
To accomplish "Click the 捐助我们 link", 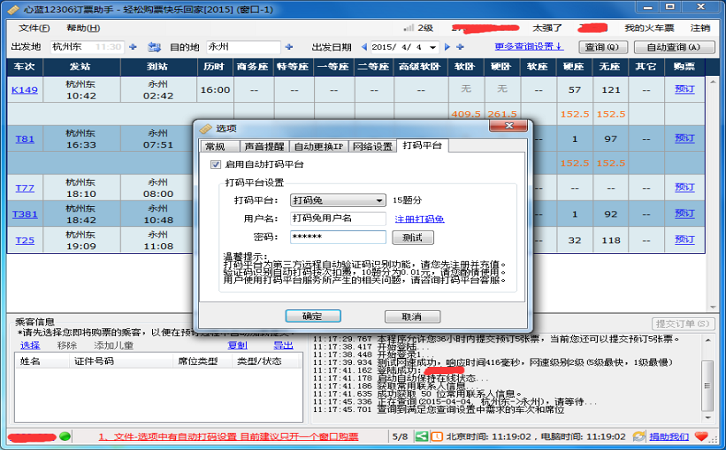I will pos(669,437).
